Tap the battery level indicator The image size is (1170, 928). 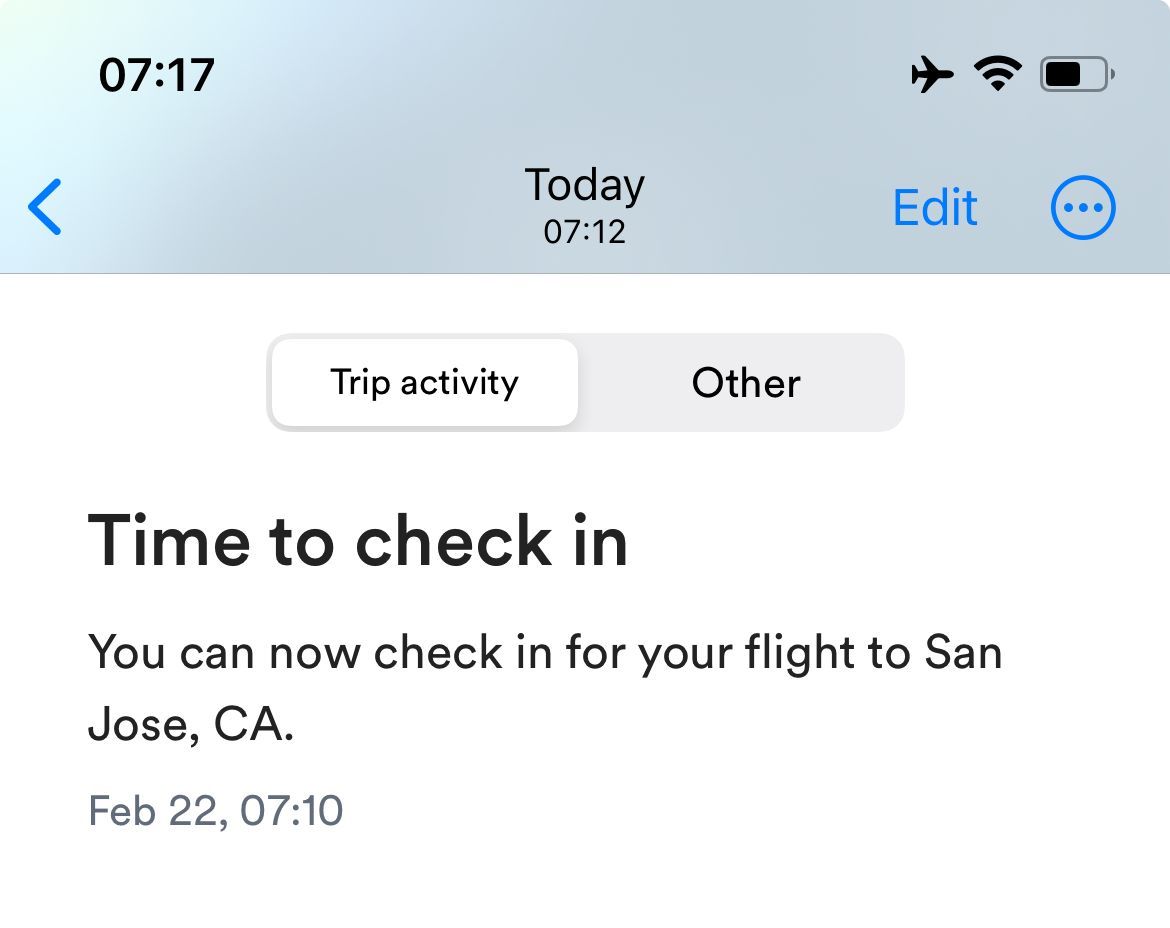(1077, 74)
